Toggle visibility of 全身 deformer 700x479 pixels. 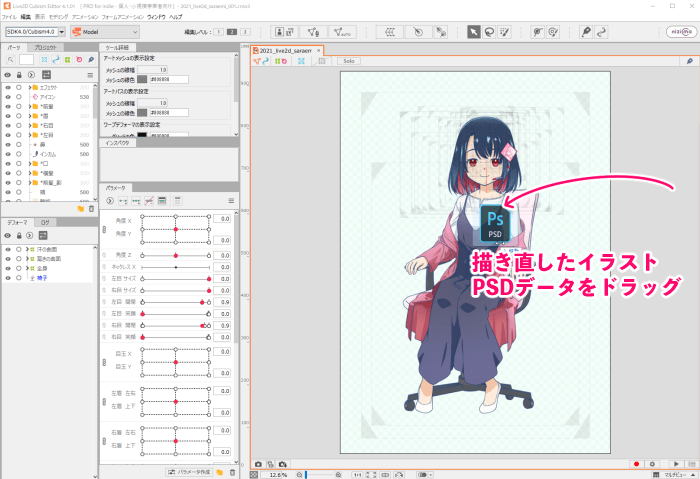coord(8,268)
